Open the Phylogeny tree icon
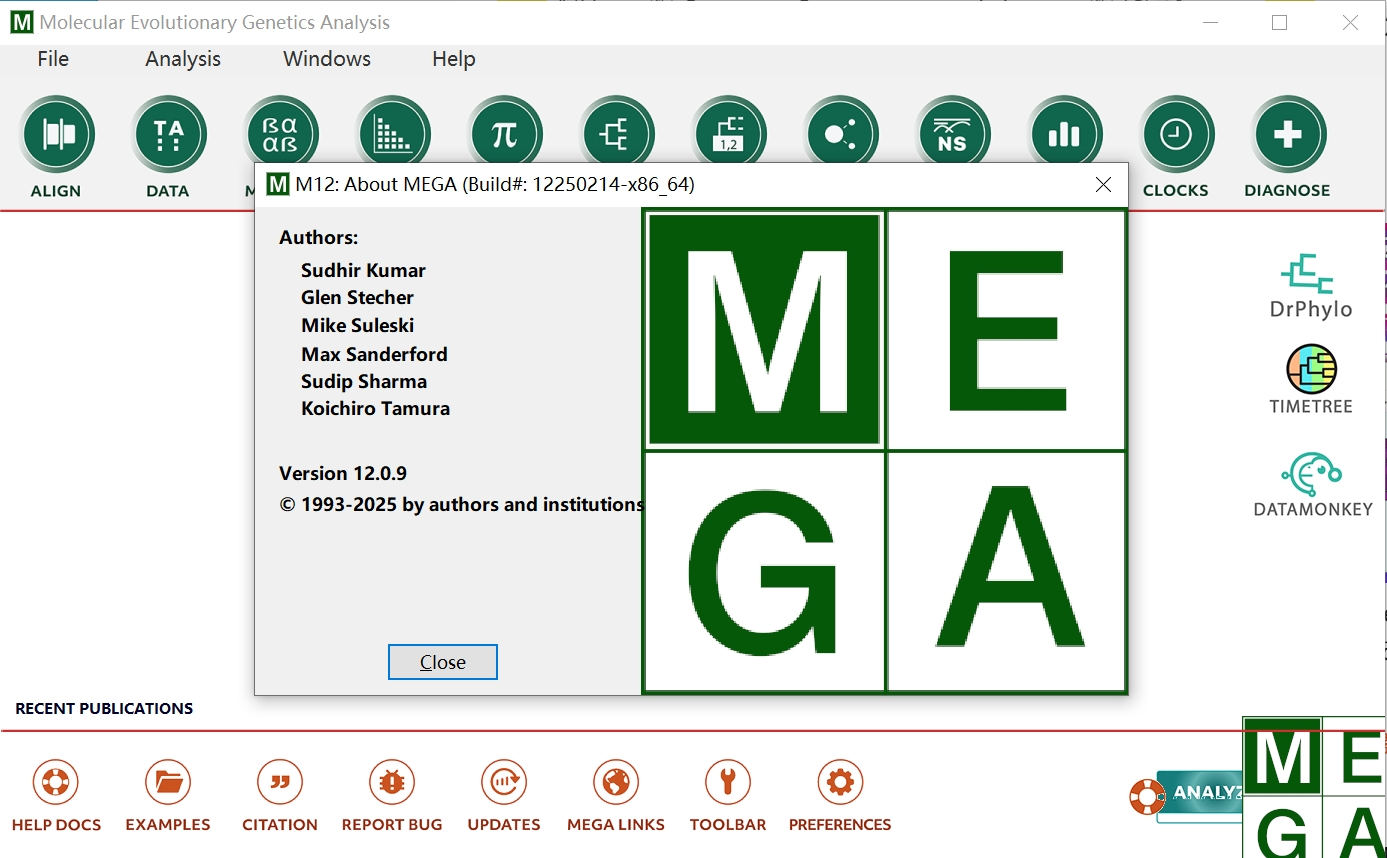Screen dimensions: 1387x858 coord(617,130)
